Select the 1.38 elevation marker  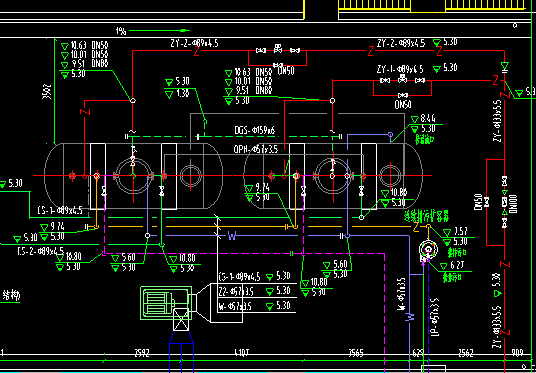177,93
